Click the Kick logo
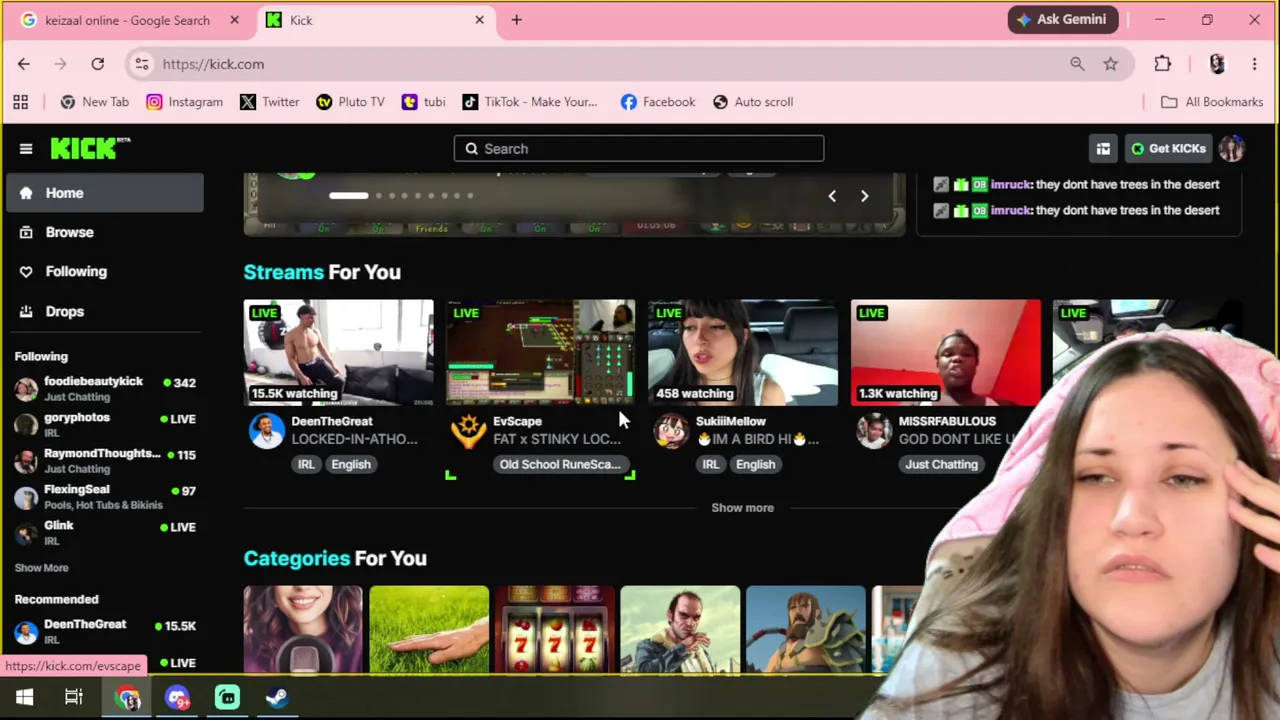Viewport: 1280px width, 720px height. click(91, 148)
